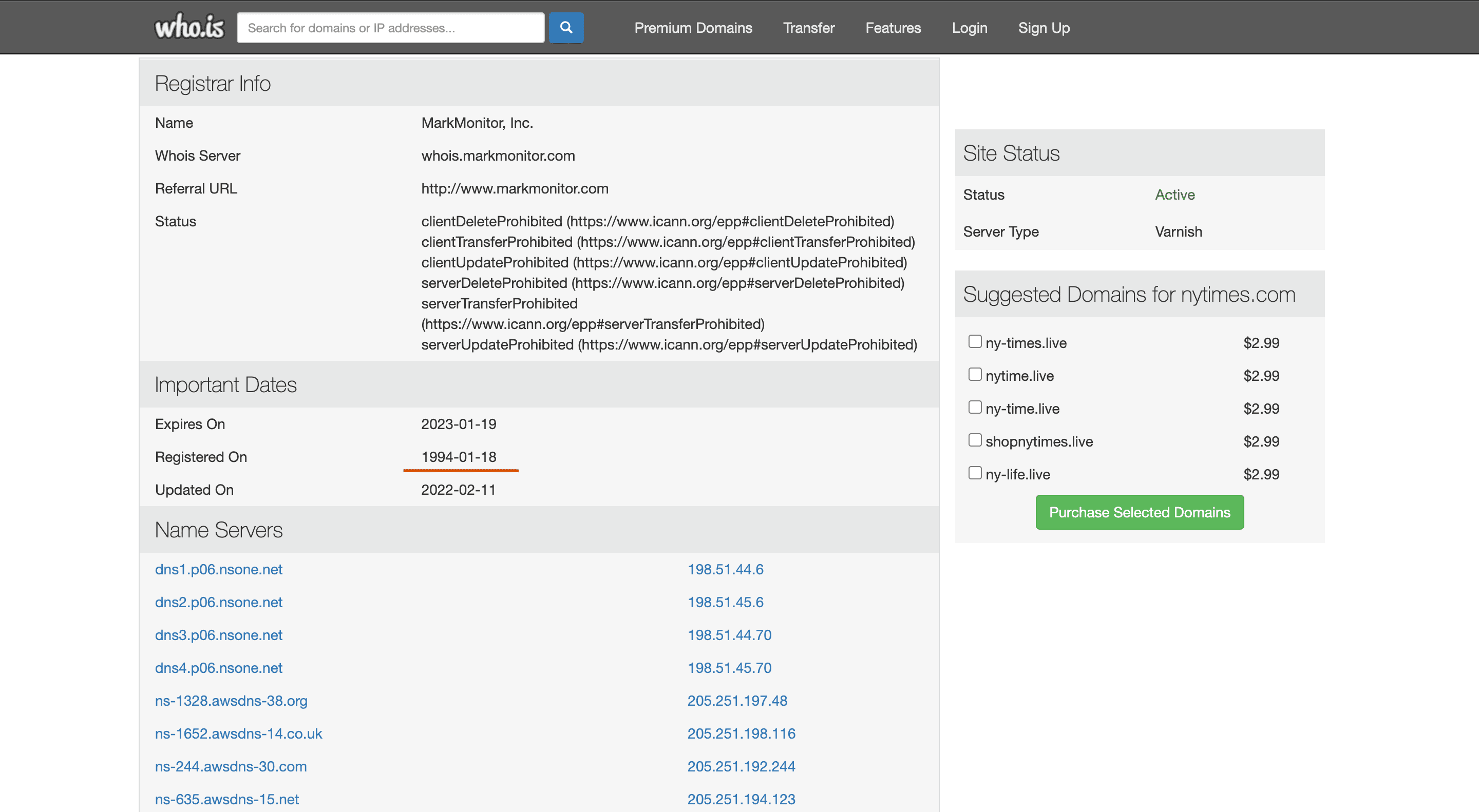Click the who.is logo
This screenshot has height=812, width=1479.
click(189, 25)
